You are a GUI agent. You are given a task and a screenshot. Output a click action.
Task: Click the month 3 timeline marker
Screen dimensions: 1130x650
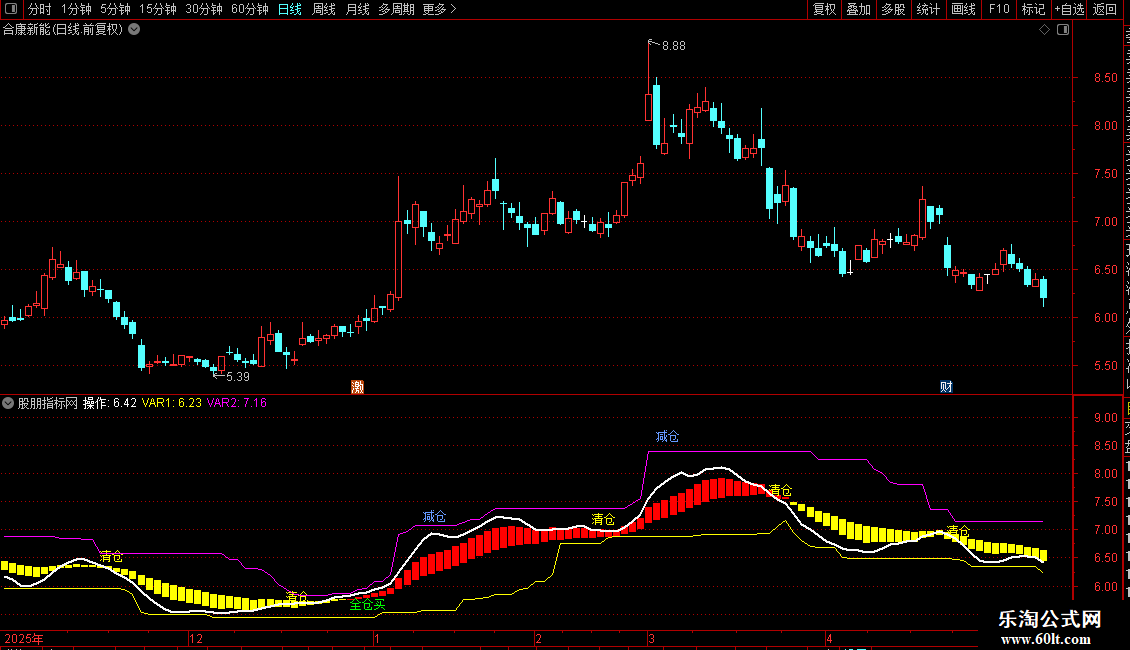point(651,638)
